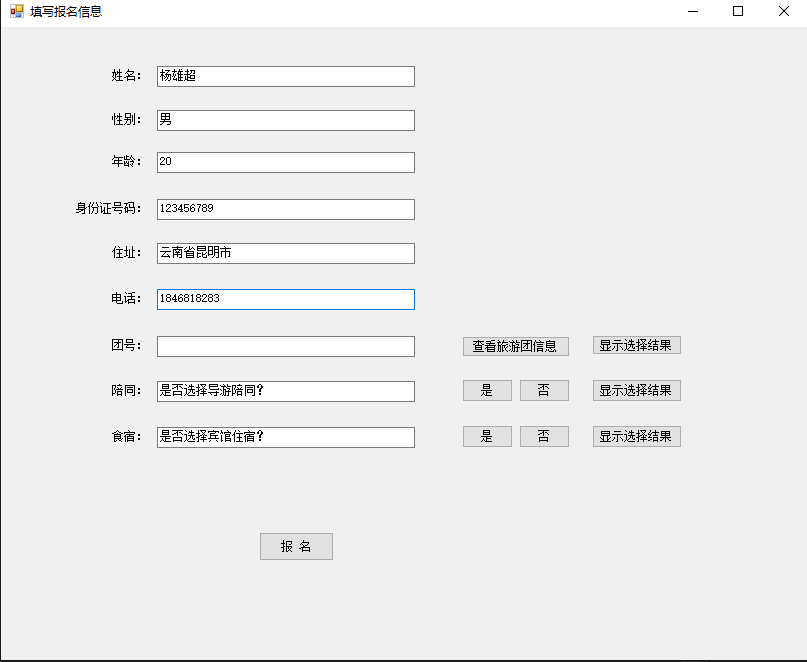
Task: Focus the 住址 address text box
Action: (x=285, y=254)
